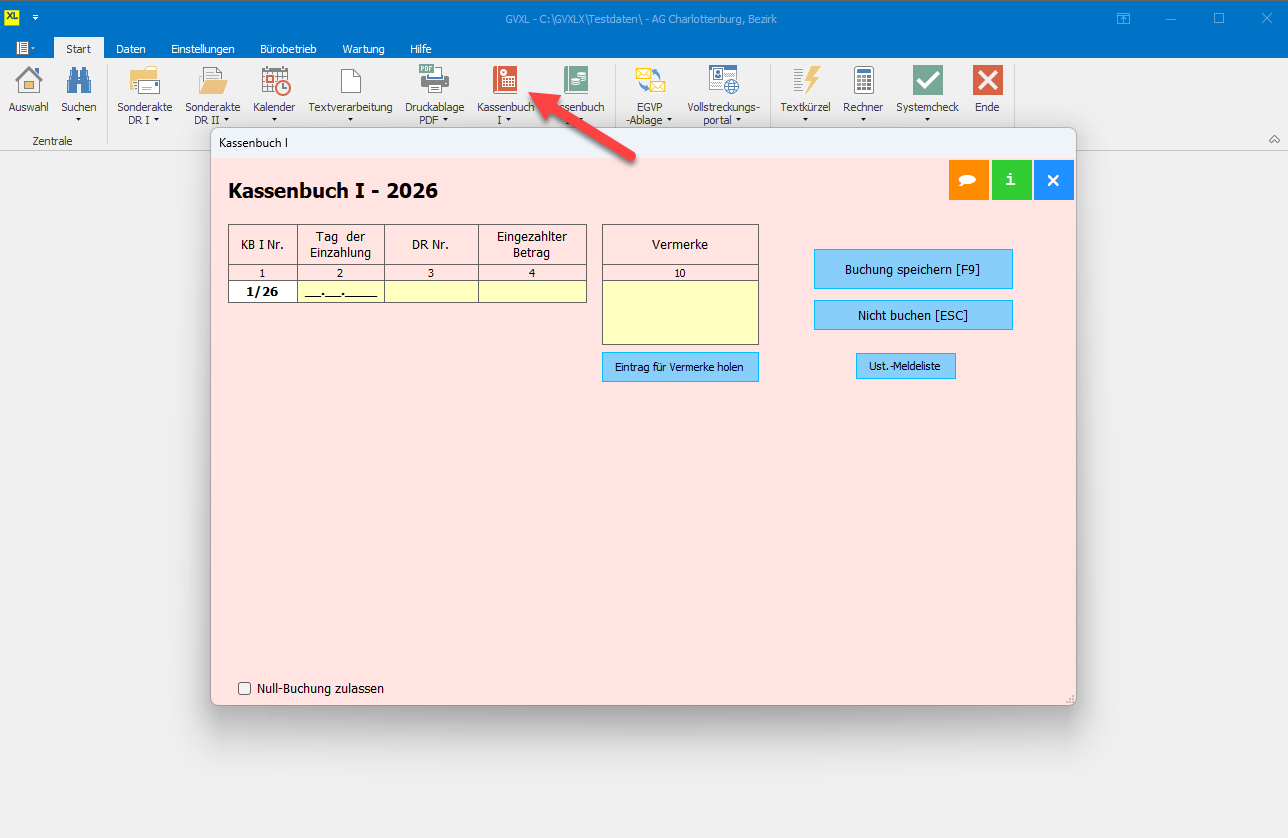Open the Ust.-Meldeliste button
1288x838 pixels.
pos(906,366)
